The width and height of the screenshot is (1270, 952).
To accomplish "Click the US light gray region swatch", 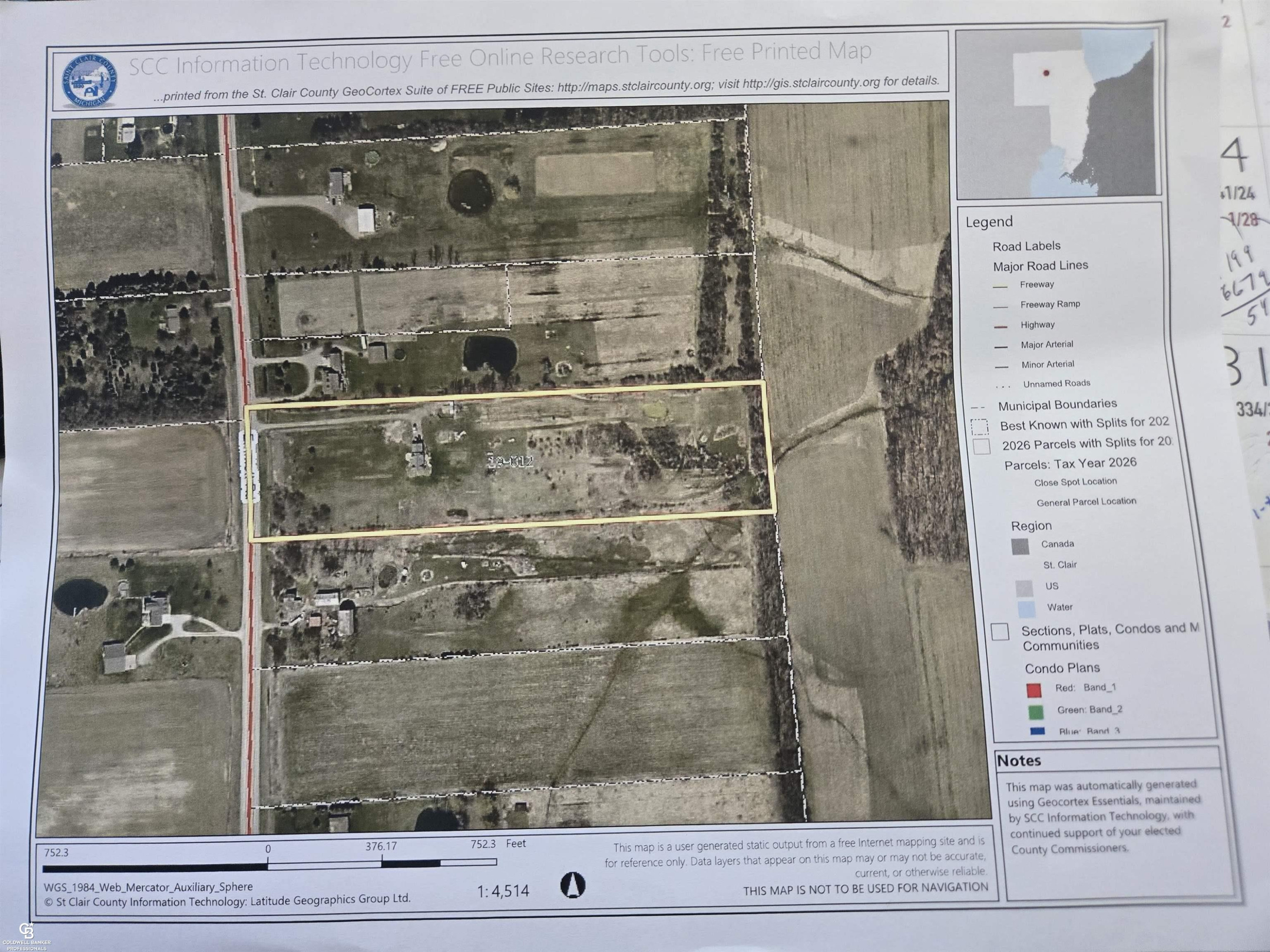I will click(1024, 588).
